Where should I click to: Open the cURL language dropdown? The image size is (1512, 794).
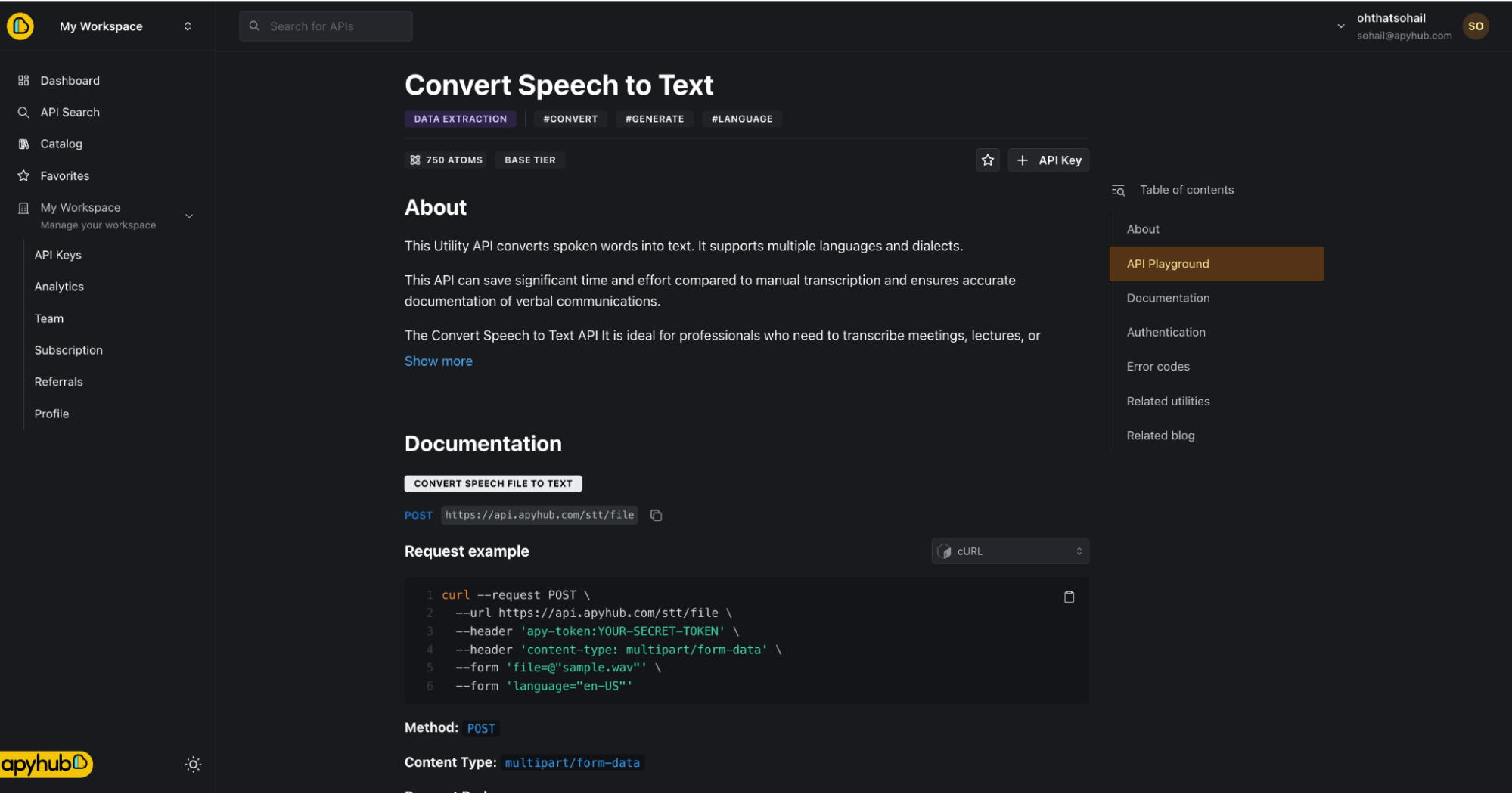coord(1011,552)
